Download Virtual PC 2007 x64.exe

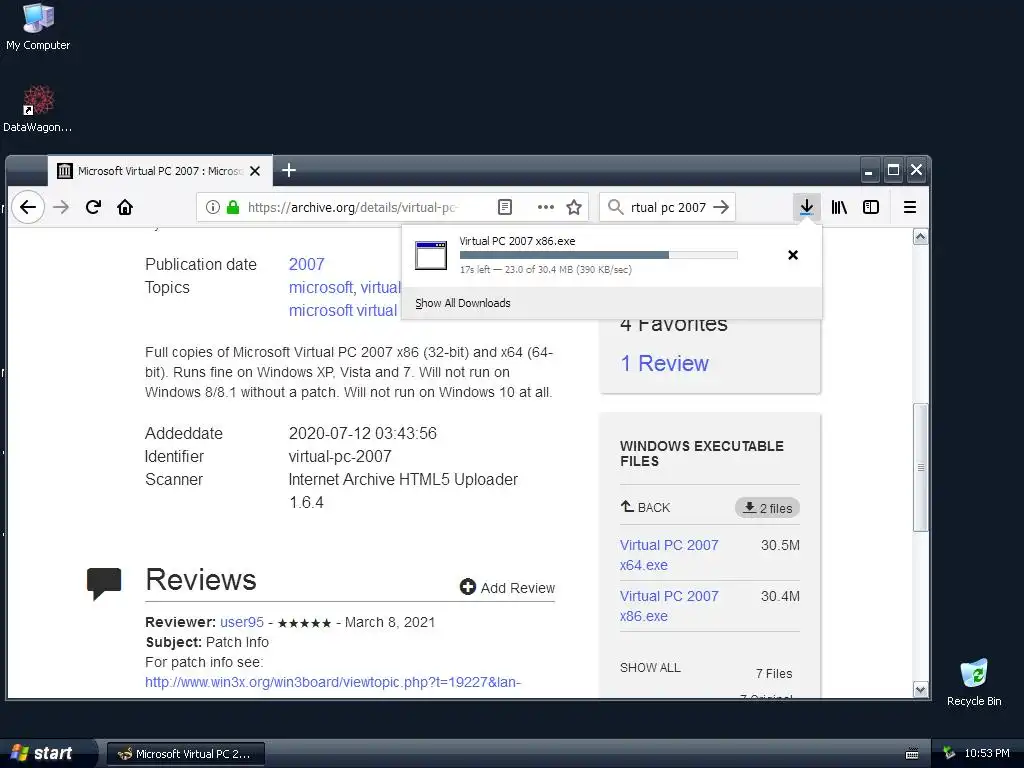669,554
